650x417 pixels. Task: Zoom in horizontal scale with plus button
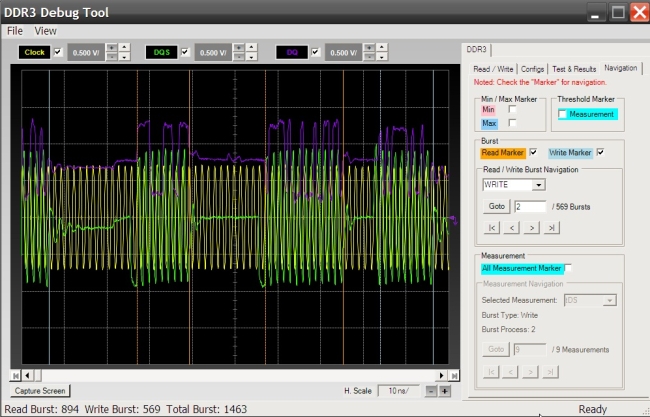(x=445, y=391)
